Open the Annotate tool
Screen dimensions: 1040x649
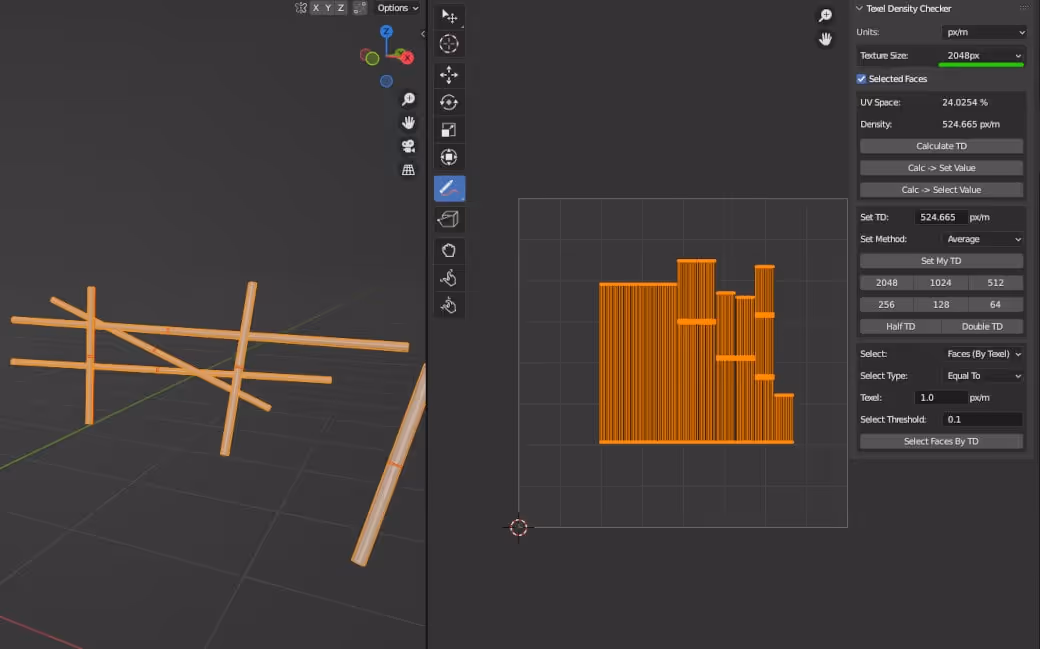(x=449, y=186)
